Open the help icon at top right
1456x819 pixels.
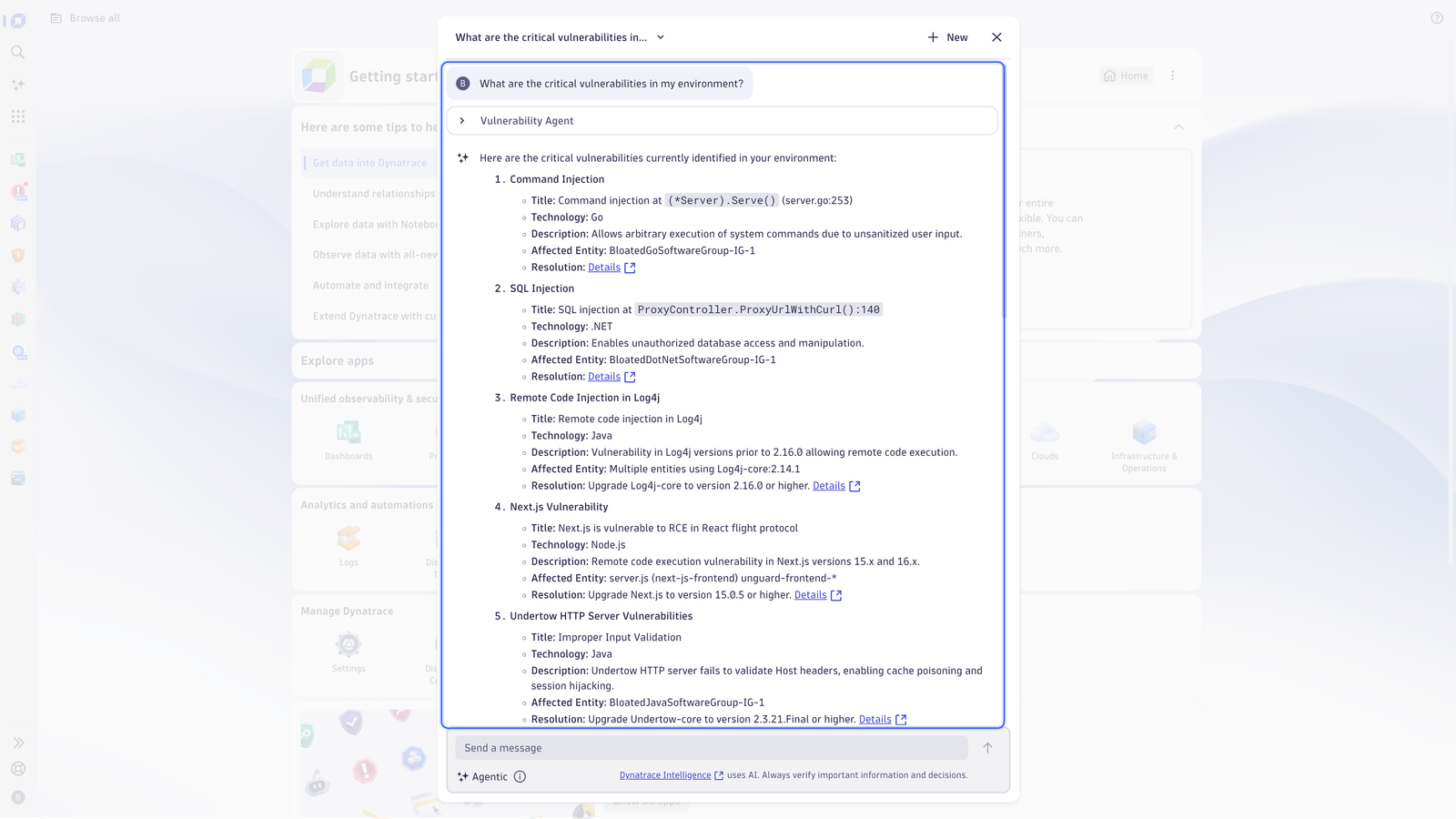tap(1437, 18)
